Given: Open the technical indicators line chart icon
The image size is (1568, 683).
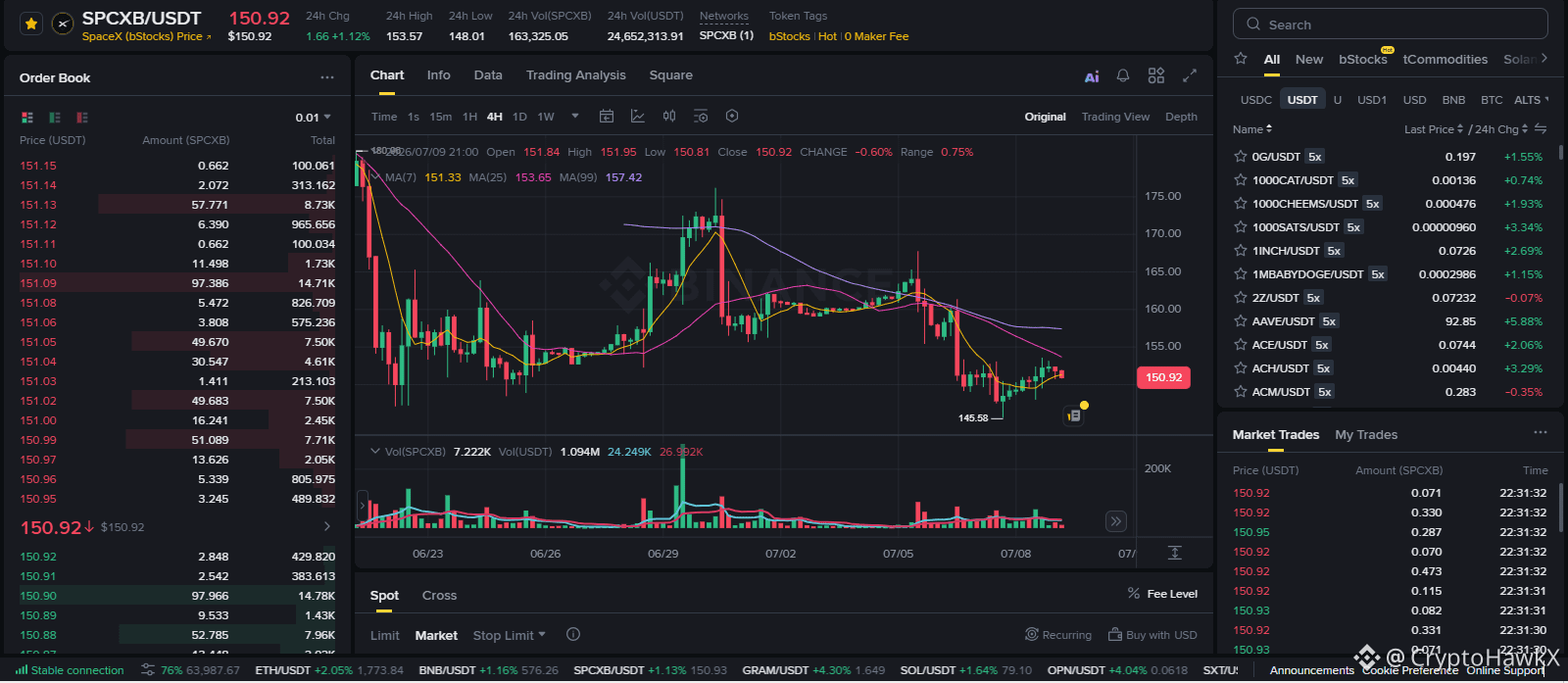Looking at the screenshot, I should 638,116.
